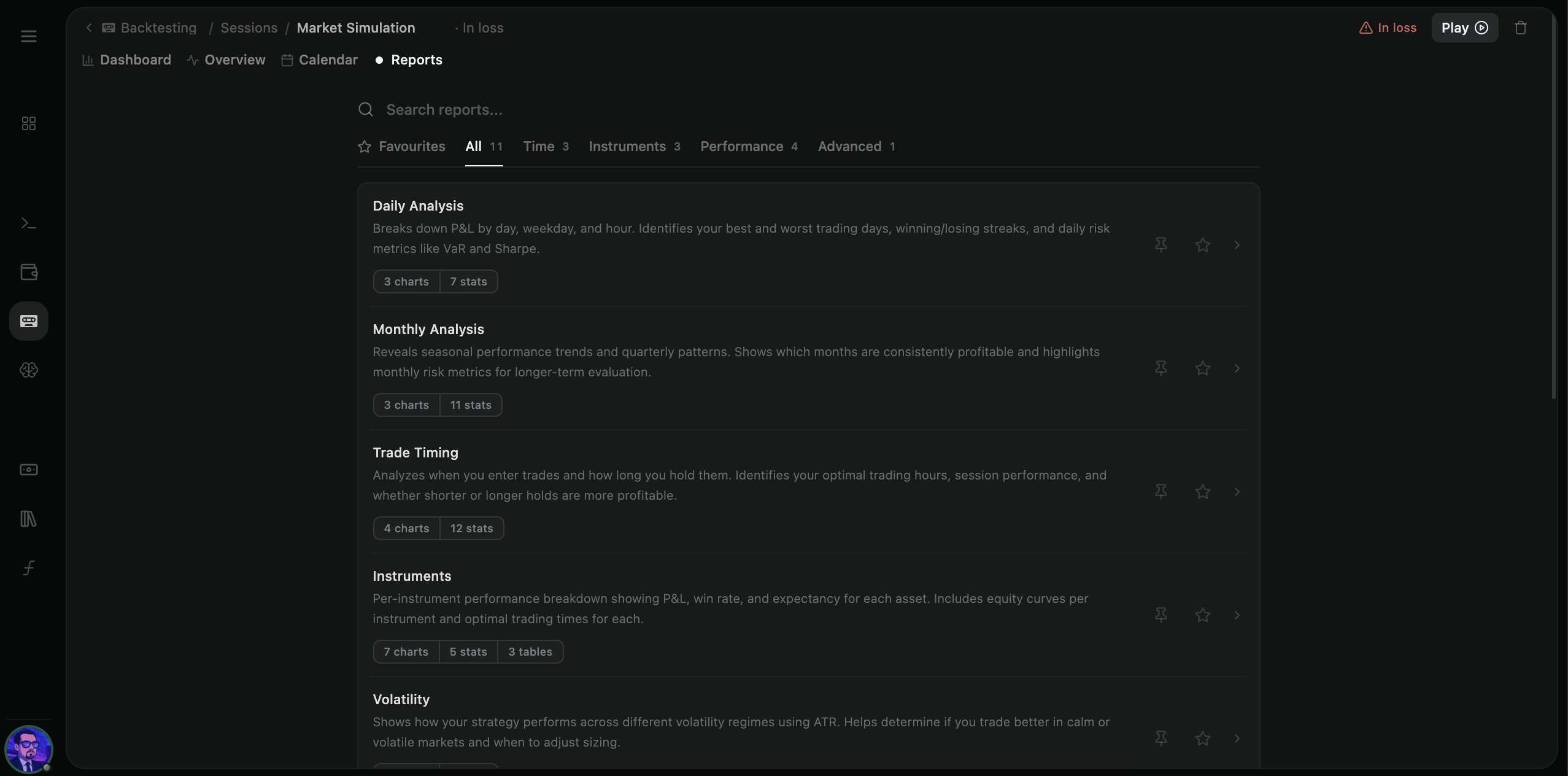Pin the Daily Analysis report
This screenshot has height=776, width=1568.
pos(1161,245)
